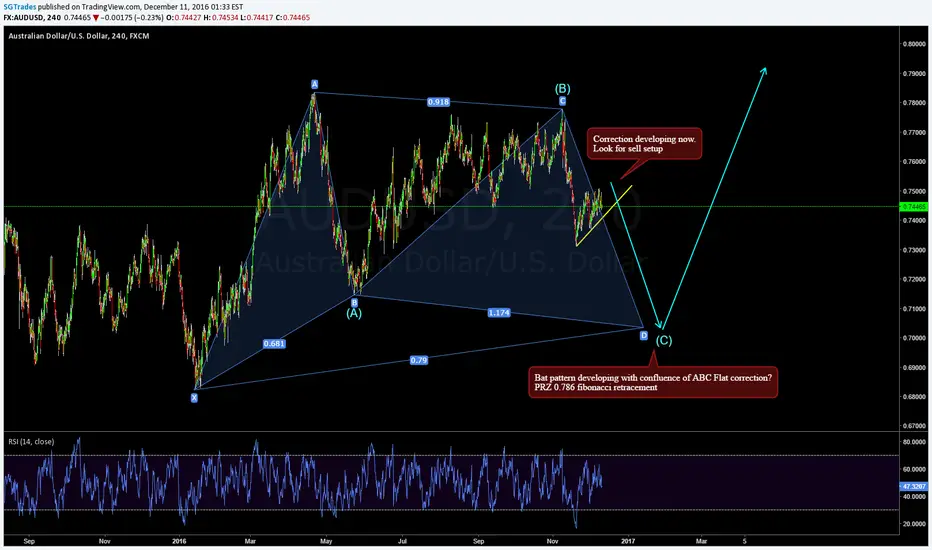Viewport: 932px width, 550px height.
Task: Click the 0.70000 price axis label
Action: coord(915,338)
